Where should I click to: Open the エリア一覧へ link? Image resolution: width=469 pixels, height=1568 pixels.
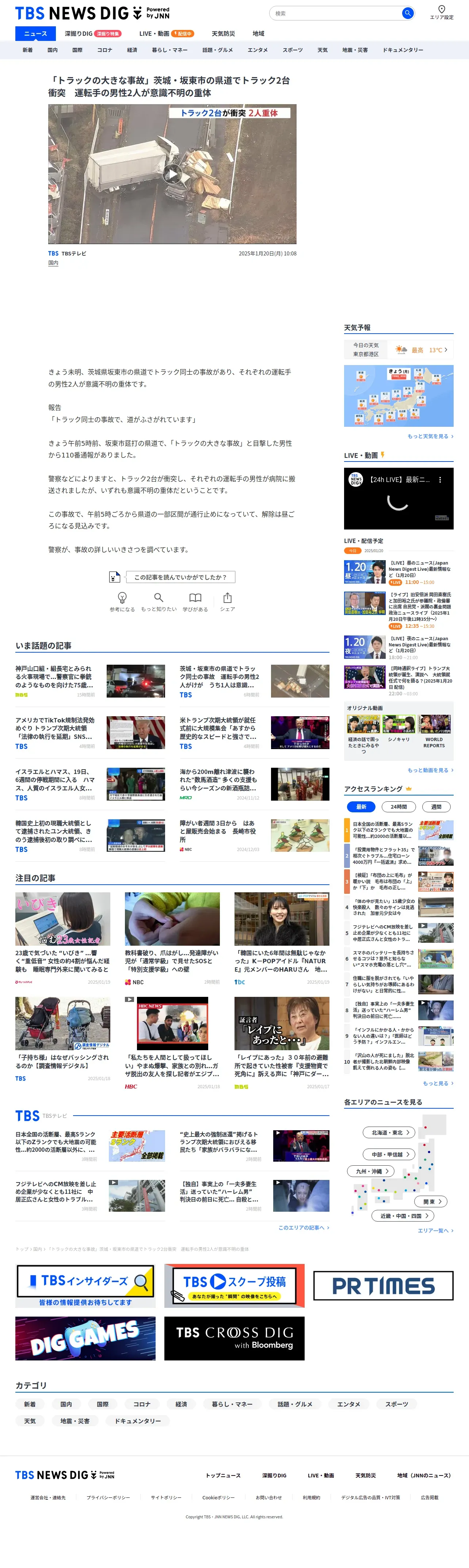pos(435,1230)
